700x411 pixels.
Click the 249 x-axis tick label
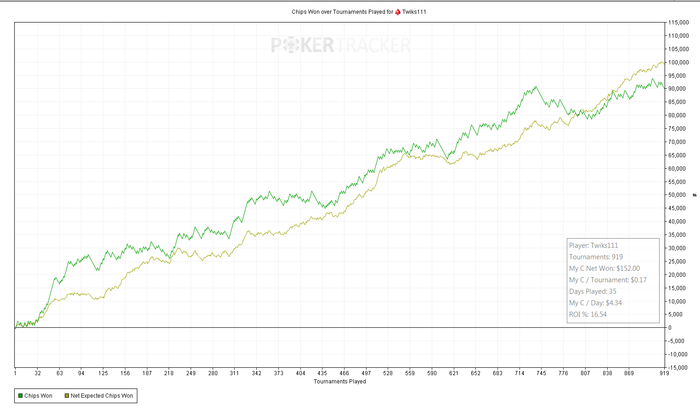tap(191, 373)
